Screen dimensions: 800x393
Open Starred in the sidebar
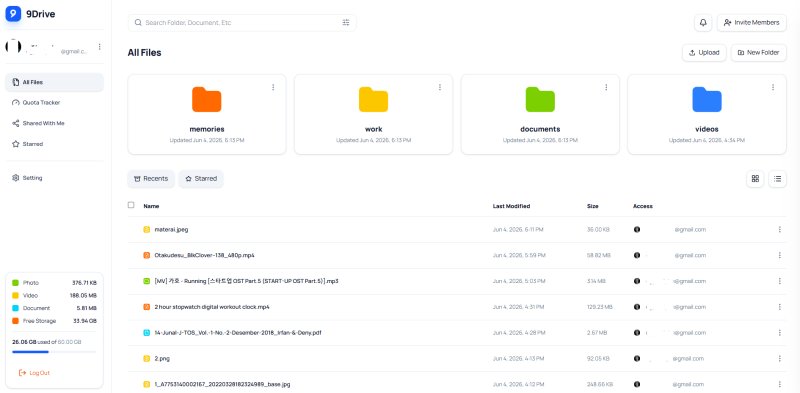(x=54, y=144)
